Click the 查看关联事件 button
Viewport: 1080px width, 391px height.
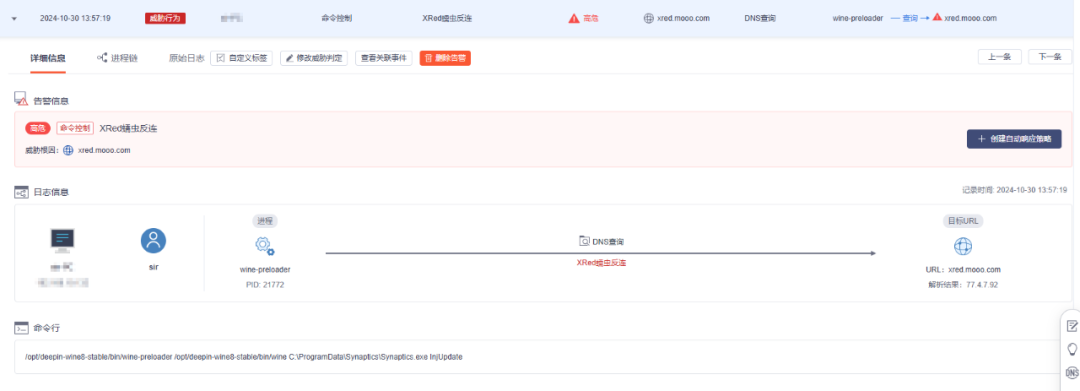(x=384, y=59)
